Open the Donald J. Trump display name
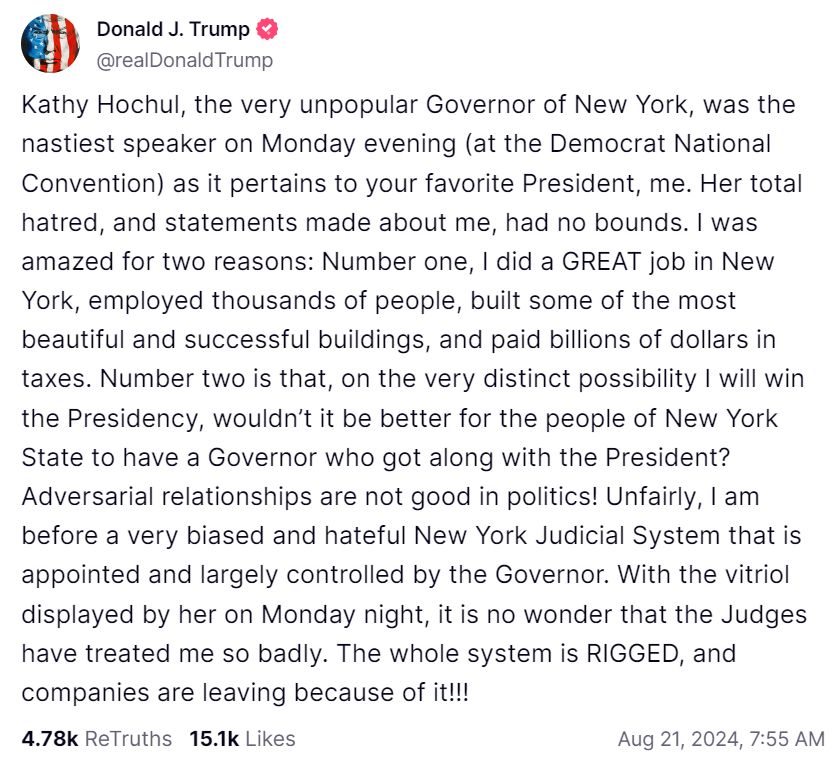 tap(173, 29)
